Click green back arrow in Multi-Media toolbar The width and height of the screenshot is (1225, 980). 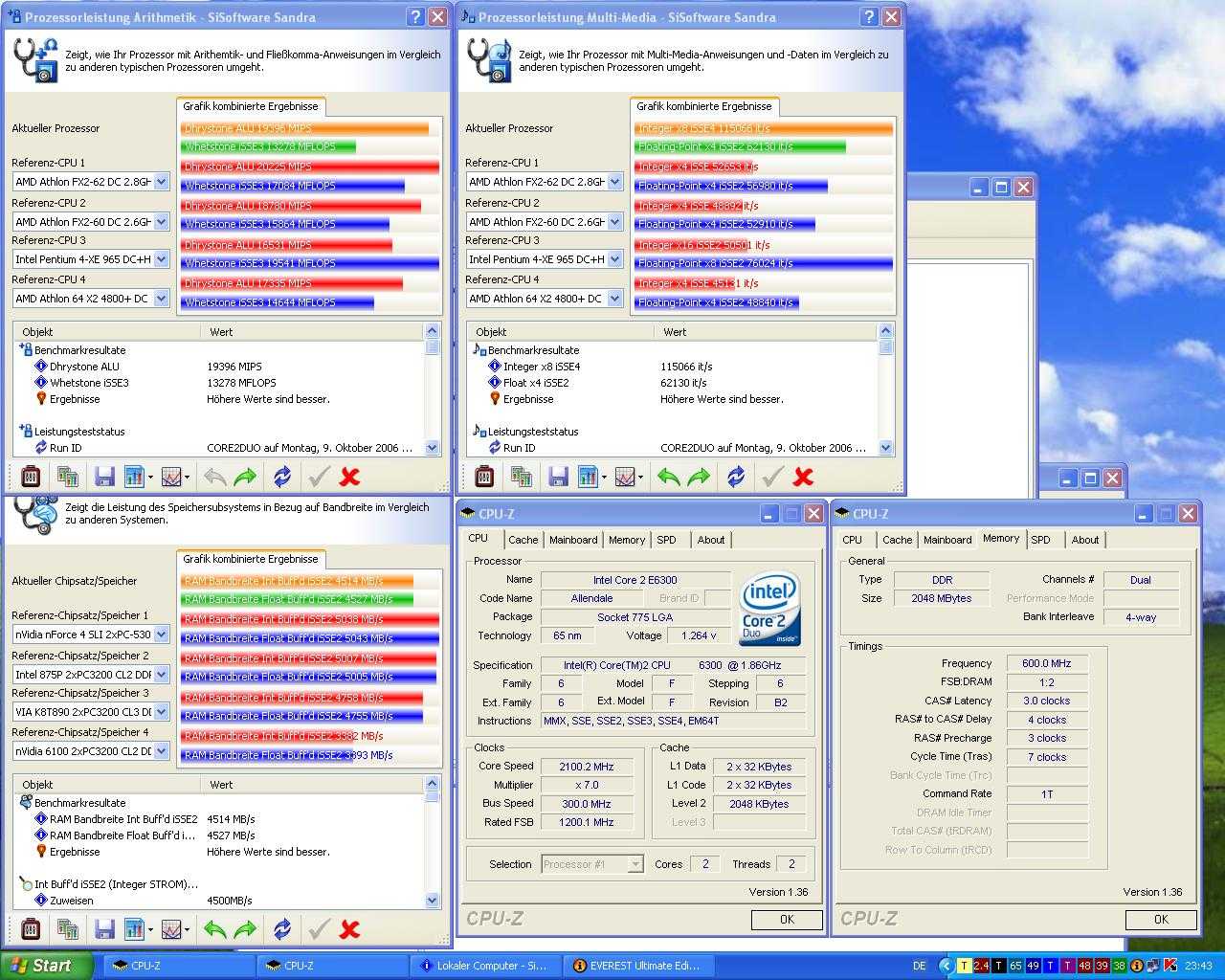tap(668, 476)
